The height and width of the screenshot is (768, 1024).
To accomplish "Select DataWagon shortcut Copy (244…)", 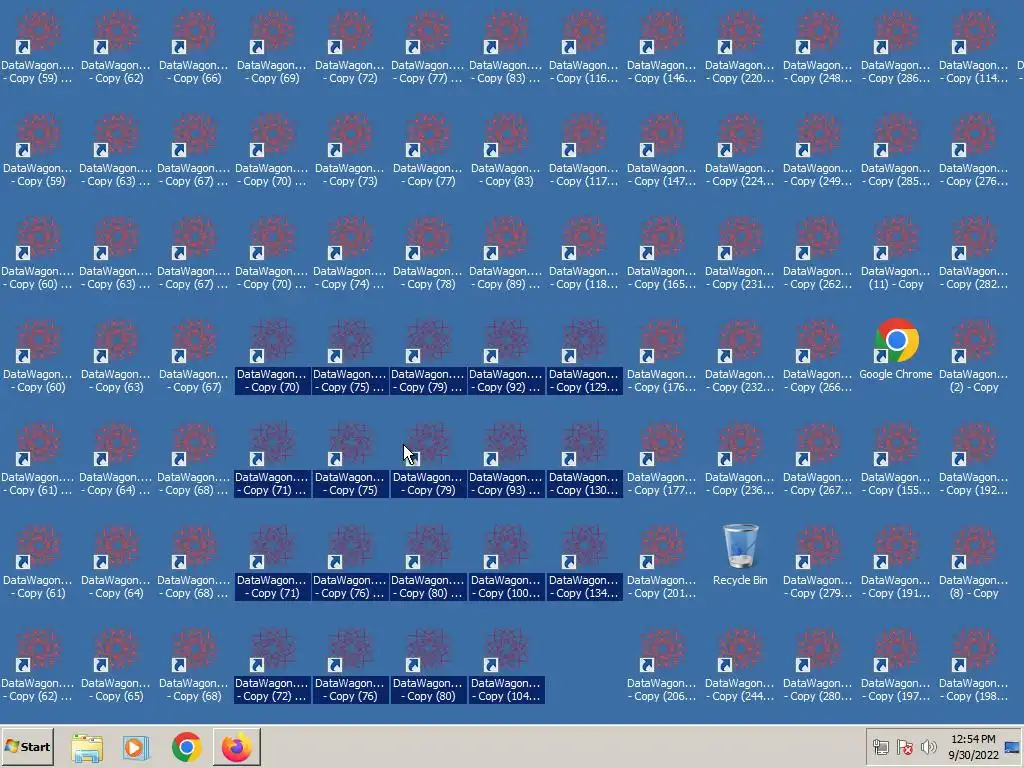I will 740,665.
